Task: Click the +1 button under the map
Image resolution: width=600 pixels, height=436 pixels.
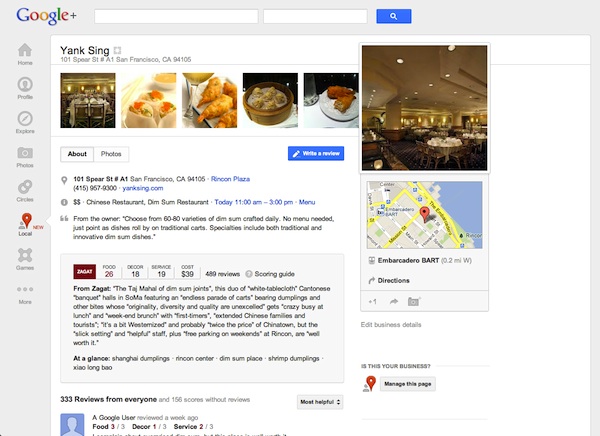Action: coord(372,301)
